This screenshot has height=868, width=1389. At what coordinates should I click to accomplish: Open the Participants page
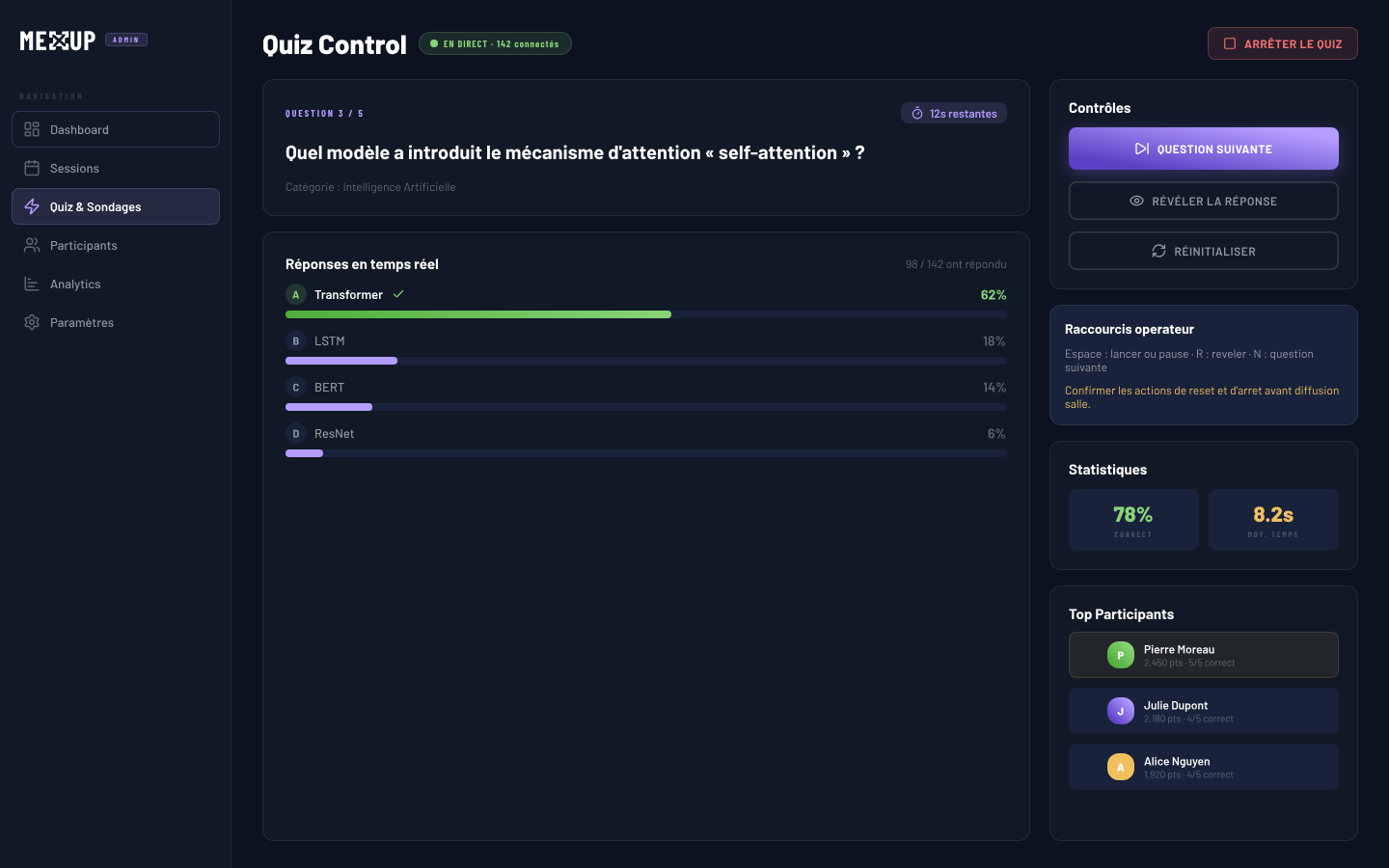tap(116, 245)
